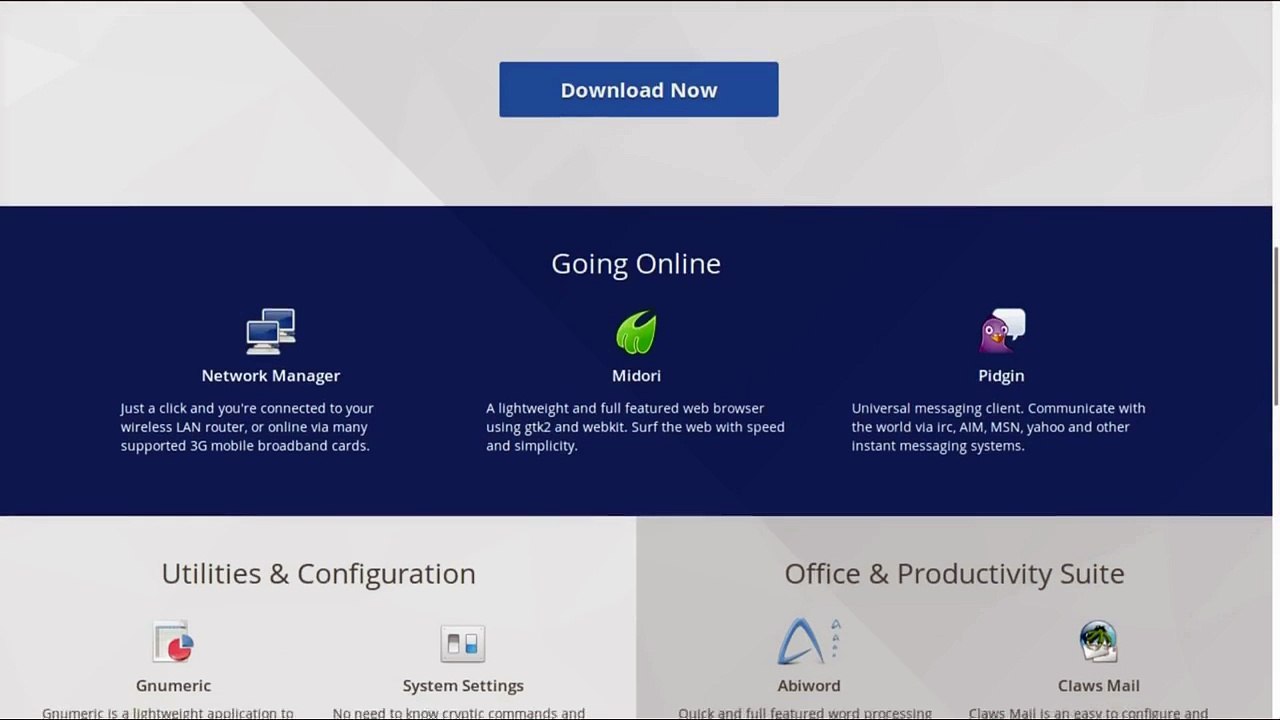Click the System Settings toggle icon
This screenshot has width=1280, height=720.
(463, 643)
